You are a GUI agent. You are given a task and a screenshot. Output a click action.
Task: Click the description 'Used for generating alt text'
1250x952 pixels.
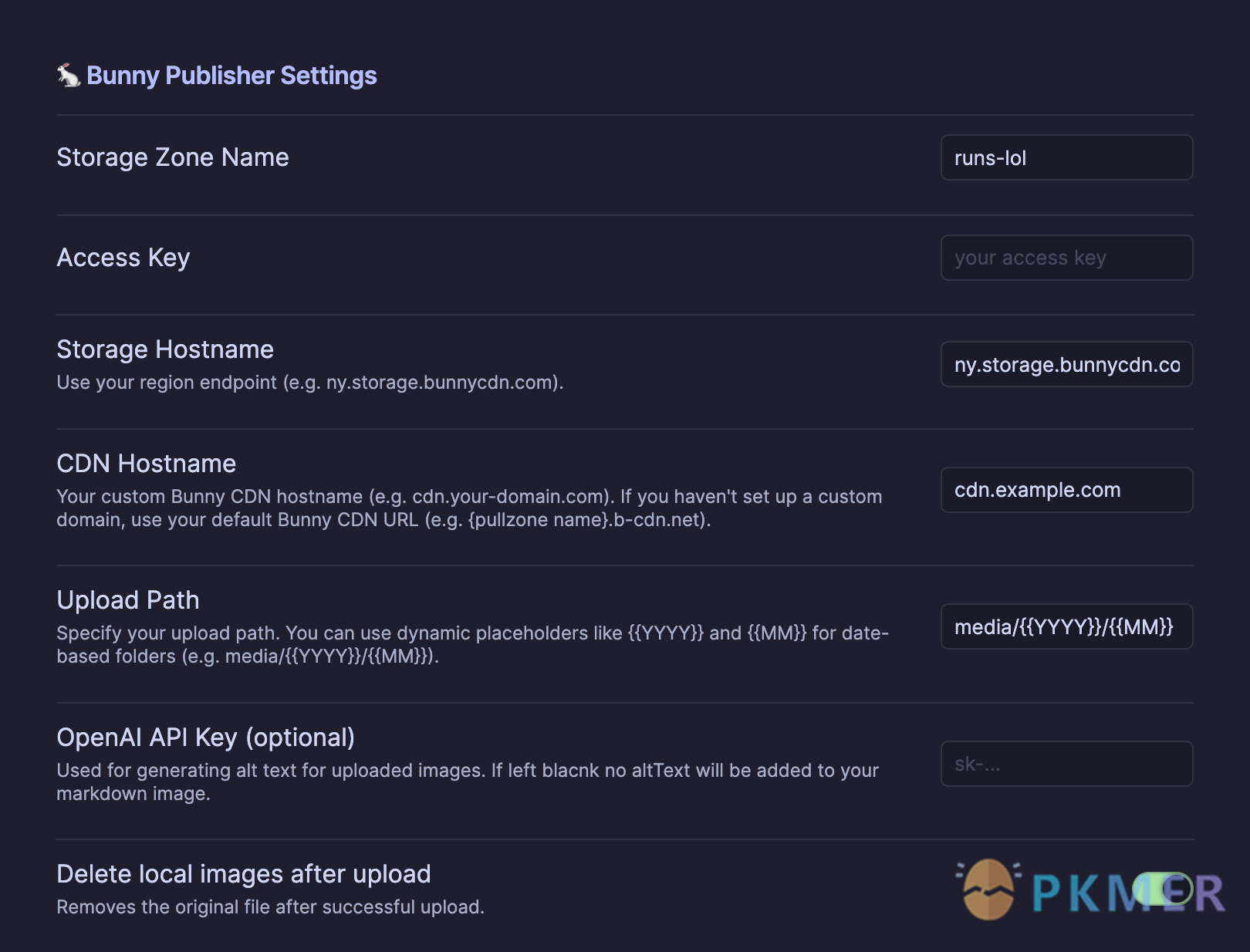468,782
